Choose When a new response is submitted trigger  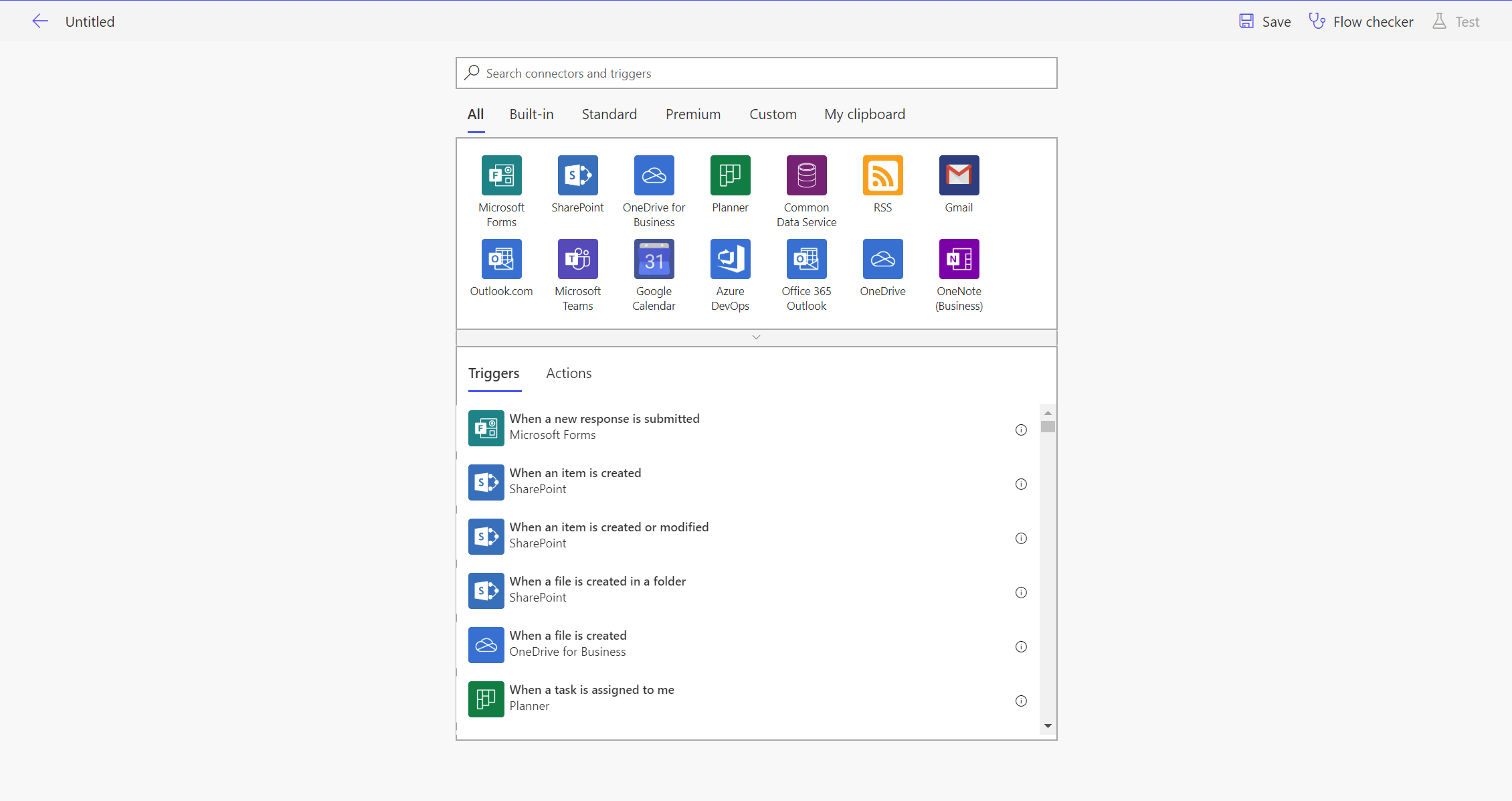coord(748,428)
